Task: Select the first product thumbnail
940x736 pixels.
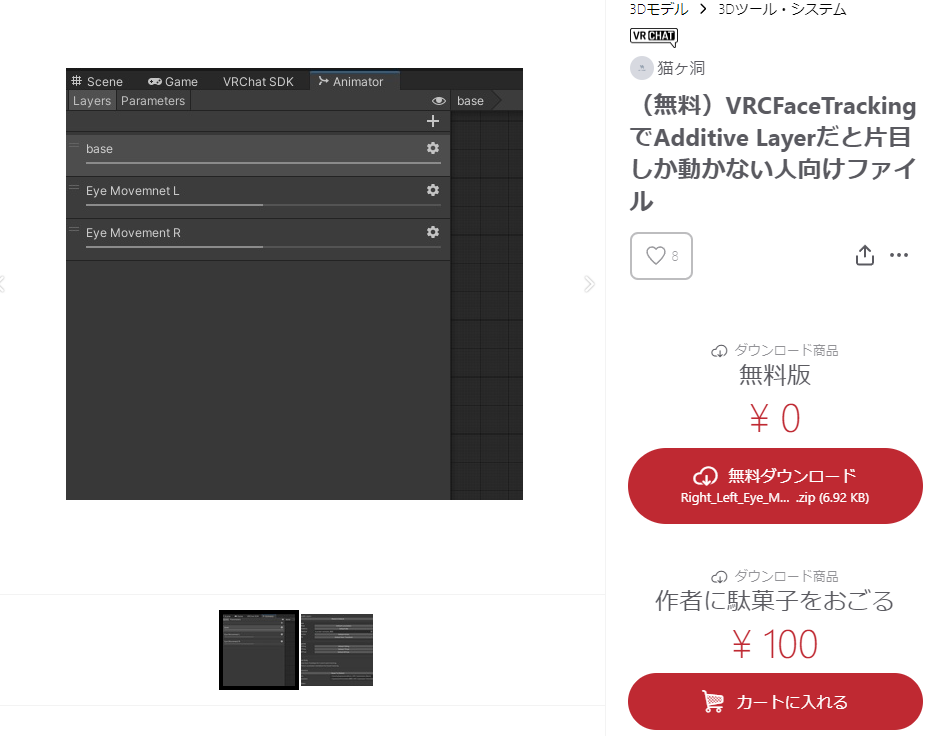Action: click(259, 650)
